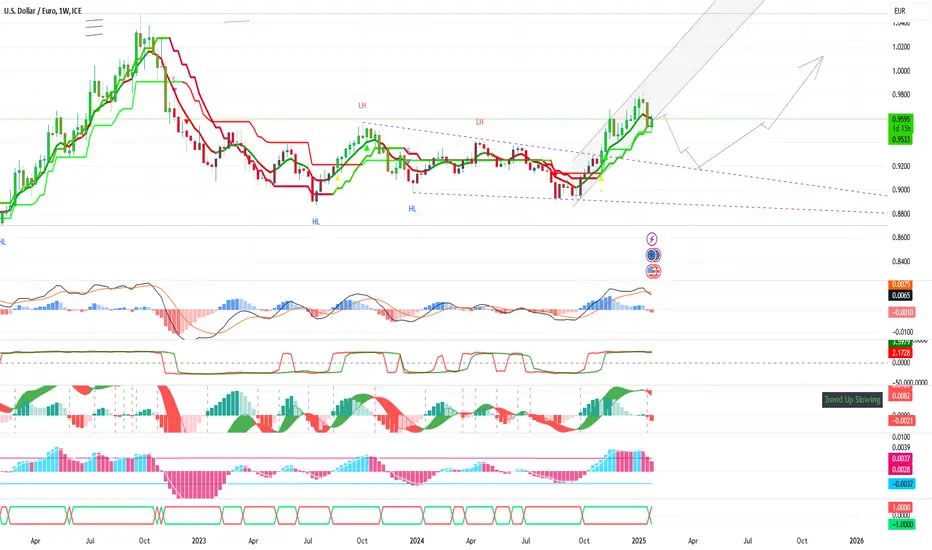Click the 0.9200 price scale value
Image resolution: width=932 pixels, height=550 pixels.
[x=901, y=166]
